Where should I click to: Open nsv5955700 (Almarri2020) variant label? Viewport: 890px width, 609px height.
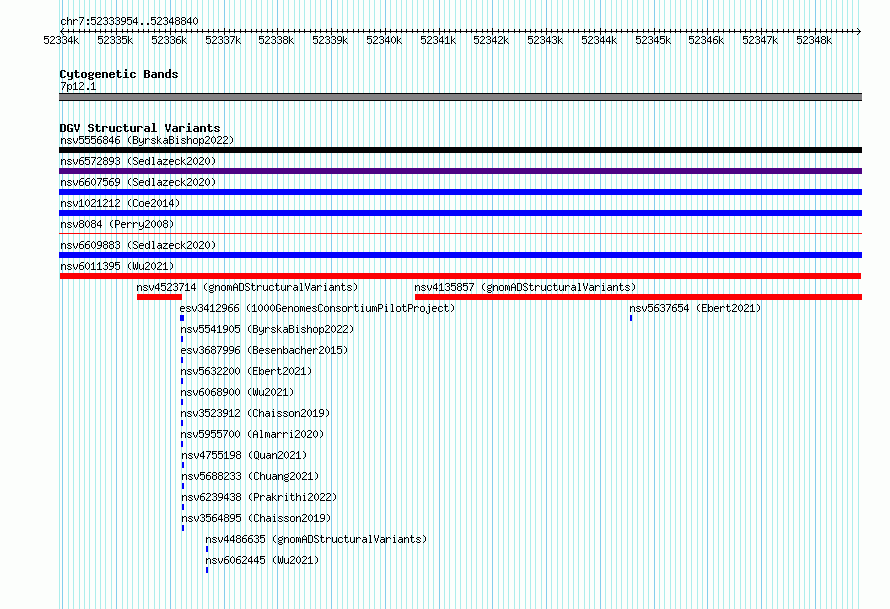click(x=252, y=434)
